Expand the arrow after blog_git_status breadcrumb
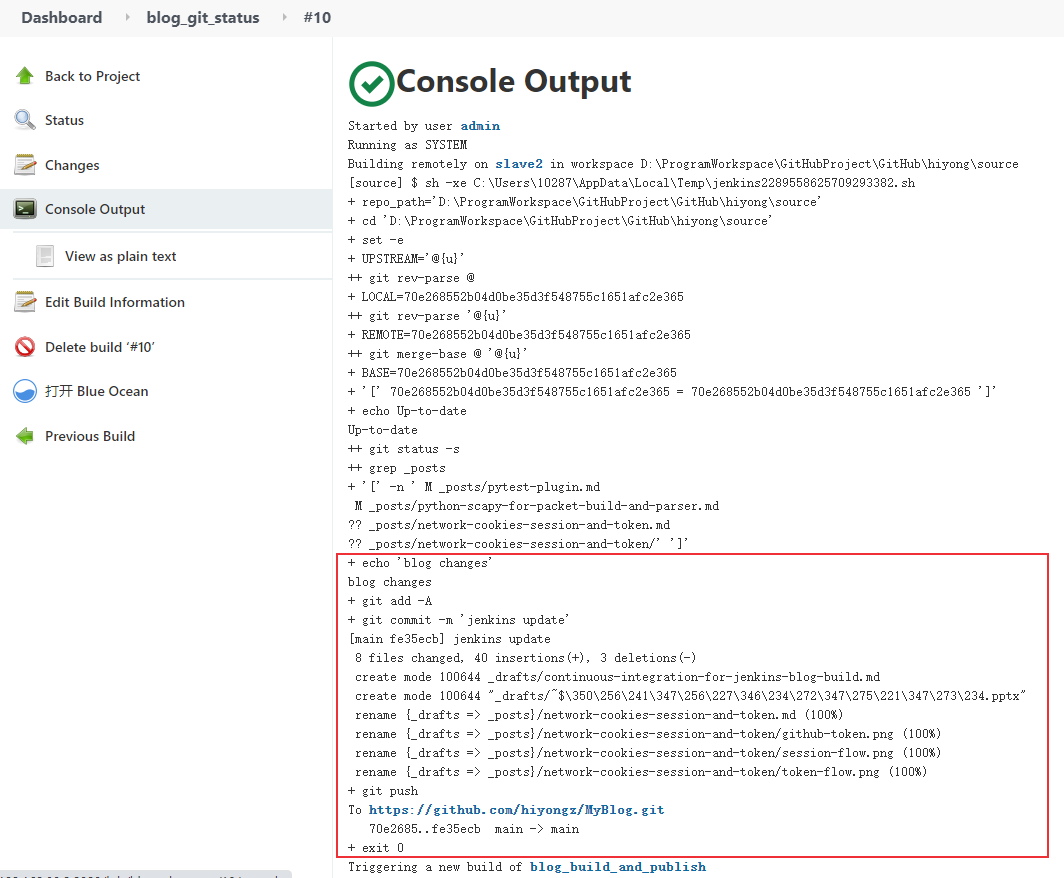The height and width of the screenshot is (878, 1064). click(x=284, y=18)
